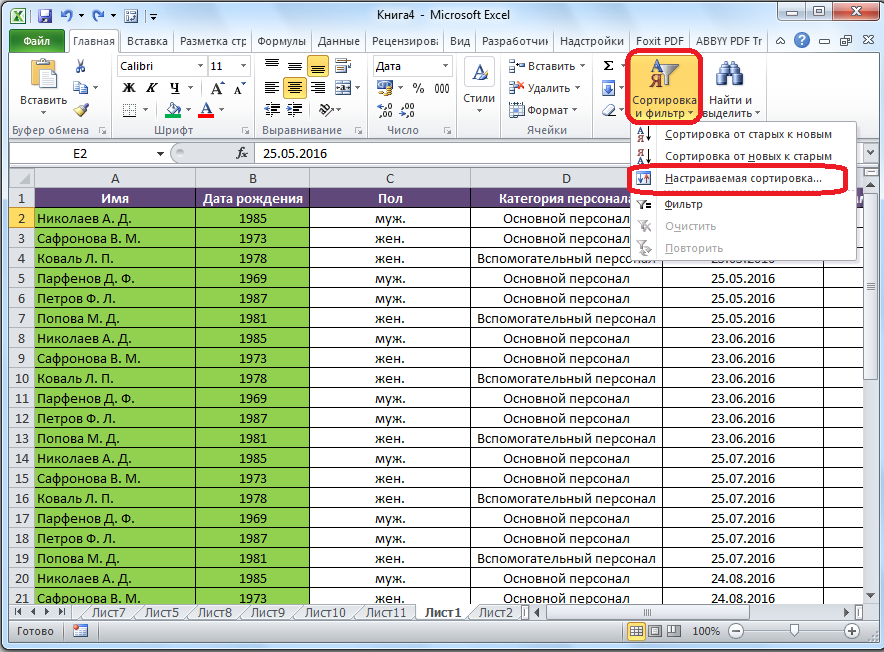
Task: Open the green Файл button
Action: [x=37, y=42]
